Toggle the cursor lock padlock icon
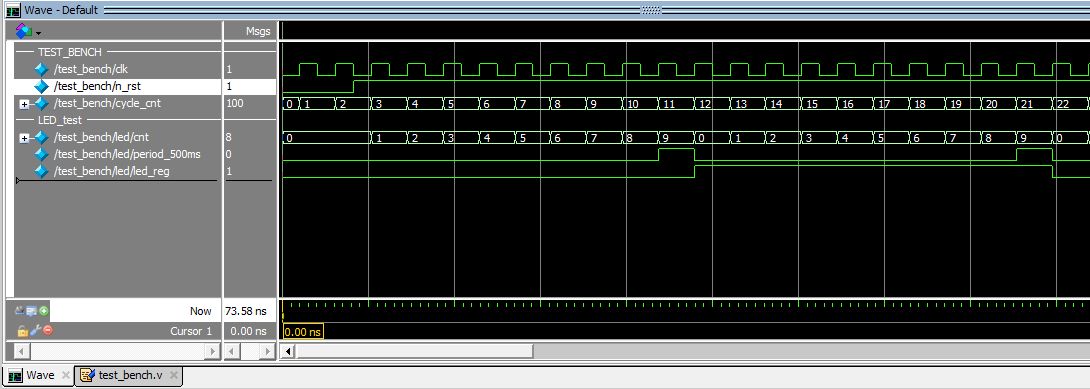Viewport: 1090px width, 389px height. point(22,331)
